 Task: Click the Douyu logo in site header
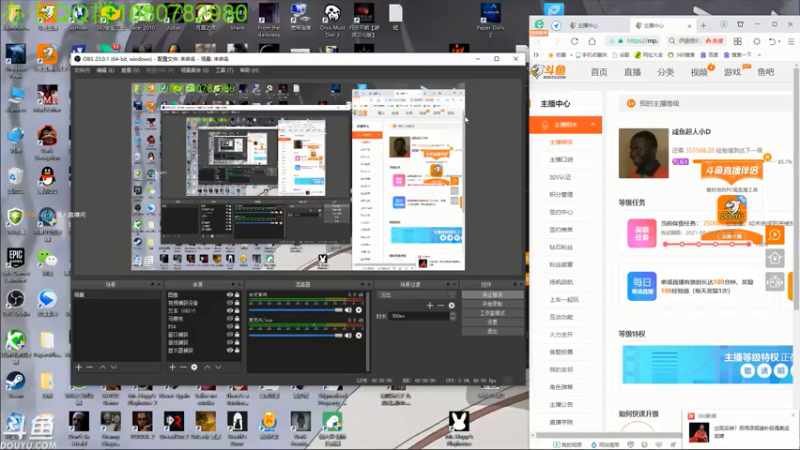(548, 72)
